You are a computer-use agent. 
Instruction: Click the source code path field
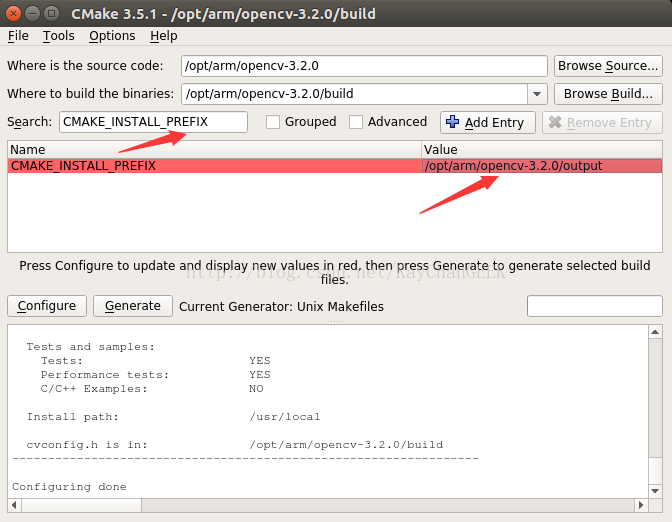tap(364, 66)
